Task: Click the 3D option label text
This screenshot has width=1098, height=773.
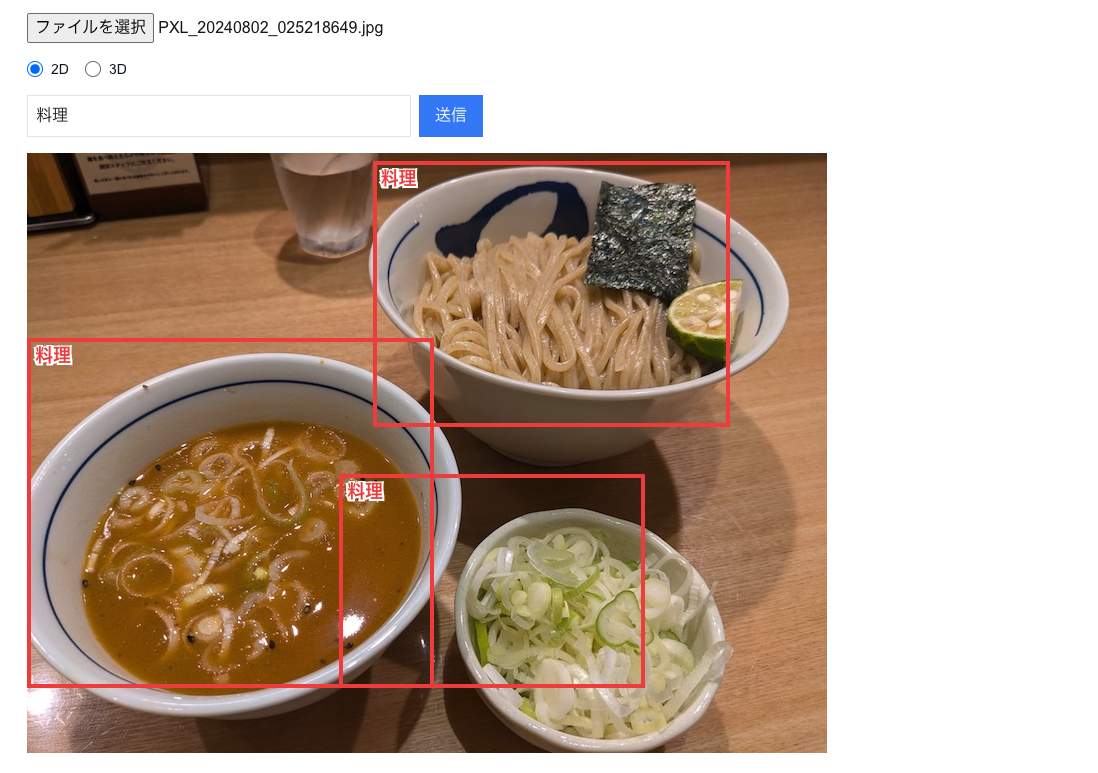Action: [118, 69]
